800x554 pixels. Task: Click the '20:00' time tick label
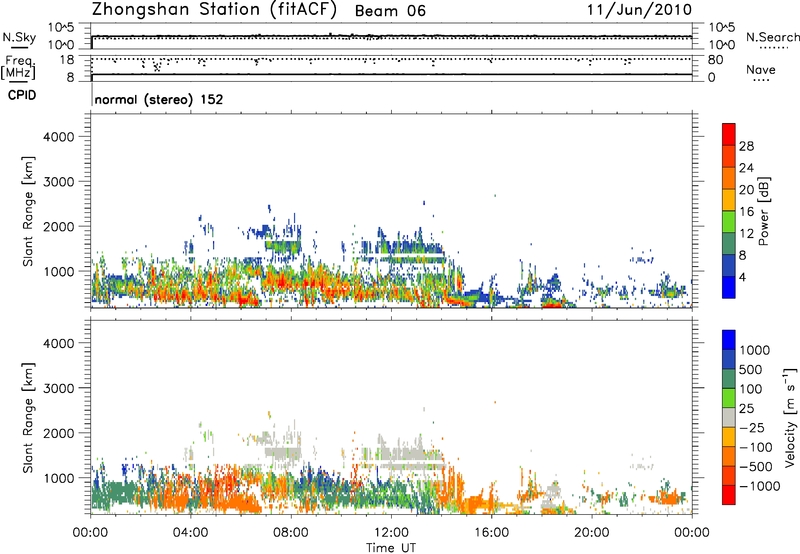[592, 533]
